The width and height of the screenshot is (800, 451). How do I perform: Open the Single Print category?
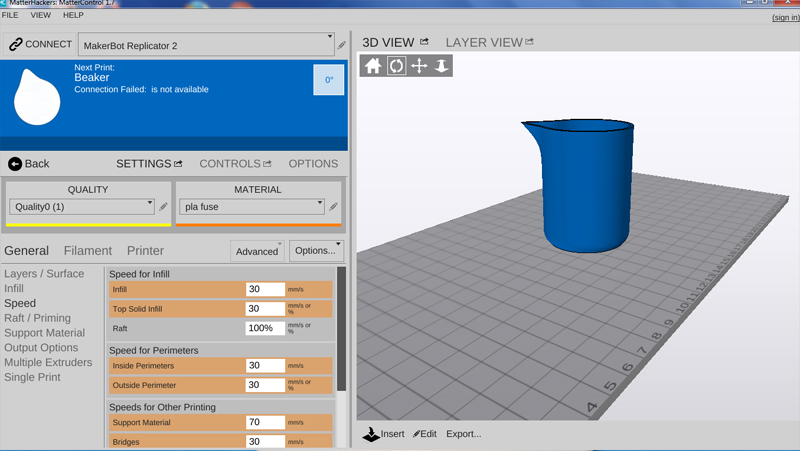pyautogui.click(x=32, y=377)
